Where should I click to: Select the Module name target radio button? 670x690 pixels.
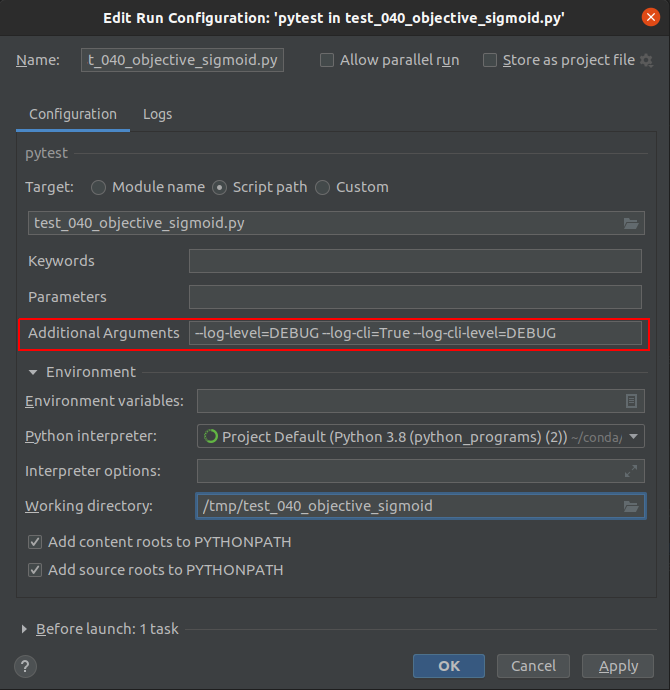[x=98, y=187]
